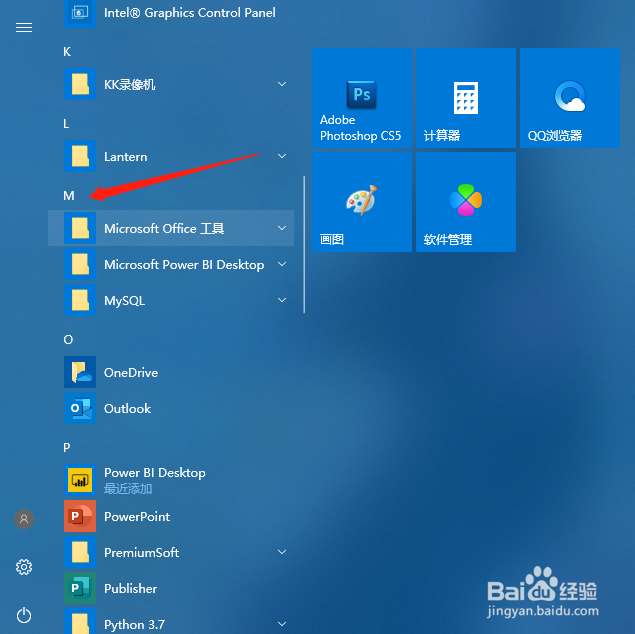Viewport: 635px width, 634px height.
Task: Launch Outlook from its icon
Action: tap(80, 408)
